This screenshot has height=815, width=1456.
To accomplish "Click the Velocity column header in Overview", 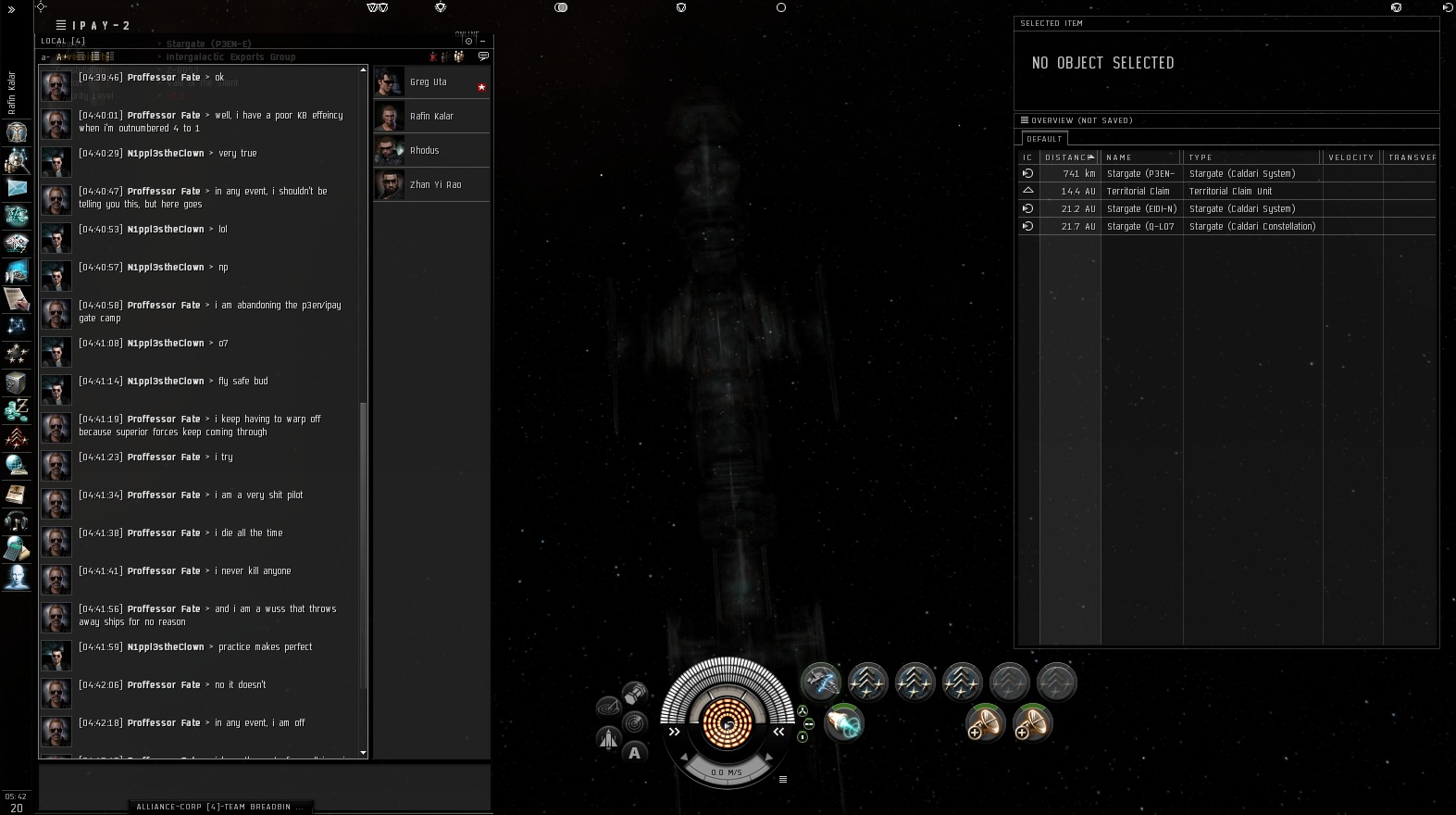I will [1351, 157].
